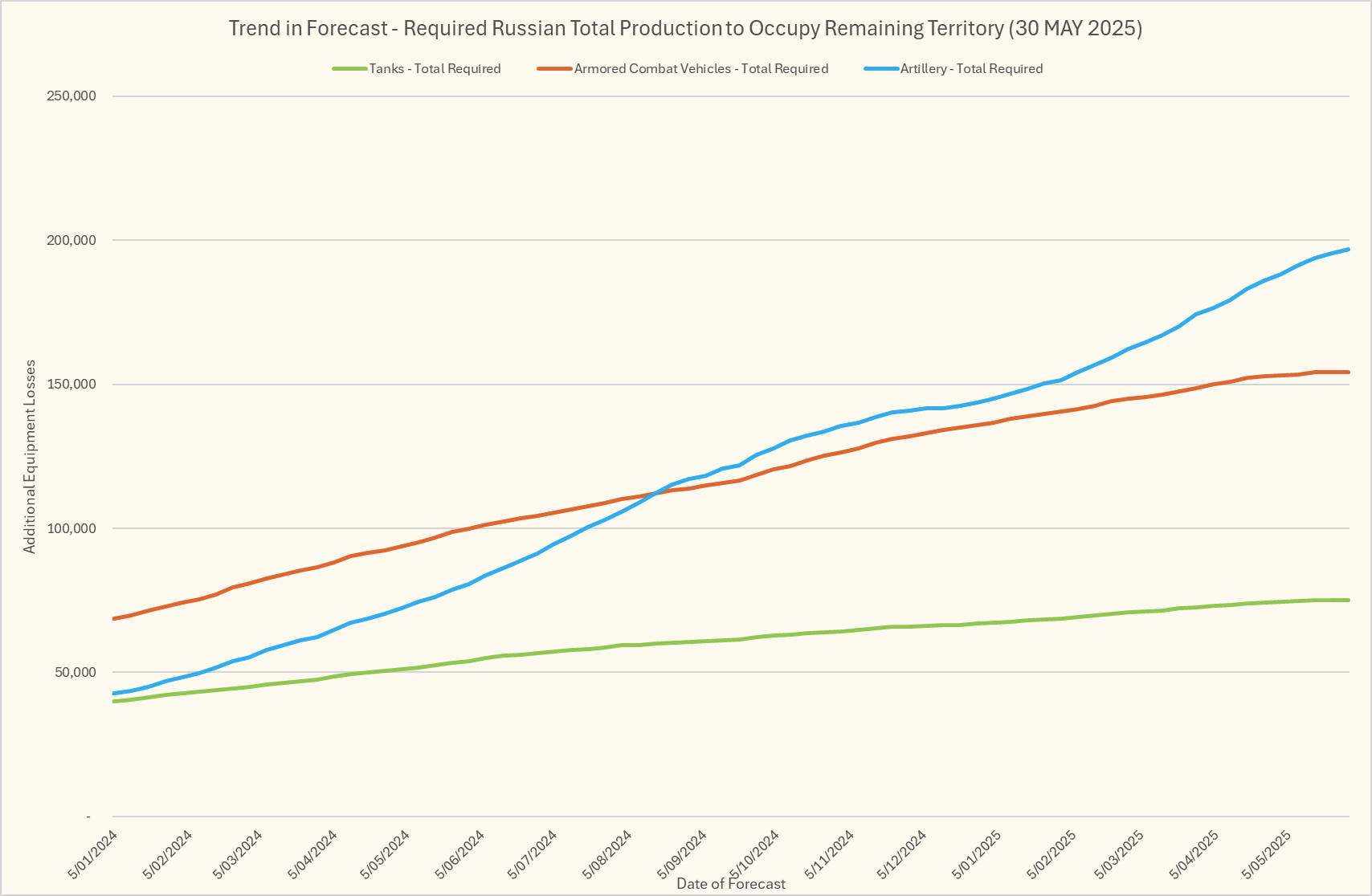Click the blue Artillery legend line swatch
The width and height of the screenshot is (1372, 896).
click(x=881, y=69)
